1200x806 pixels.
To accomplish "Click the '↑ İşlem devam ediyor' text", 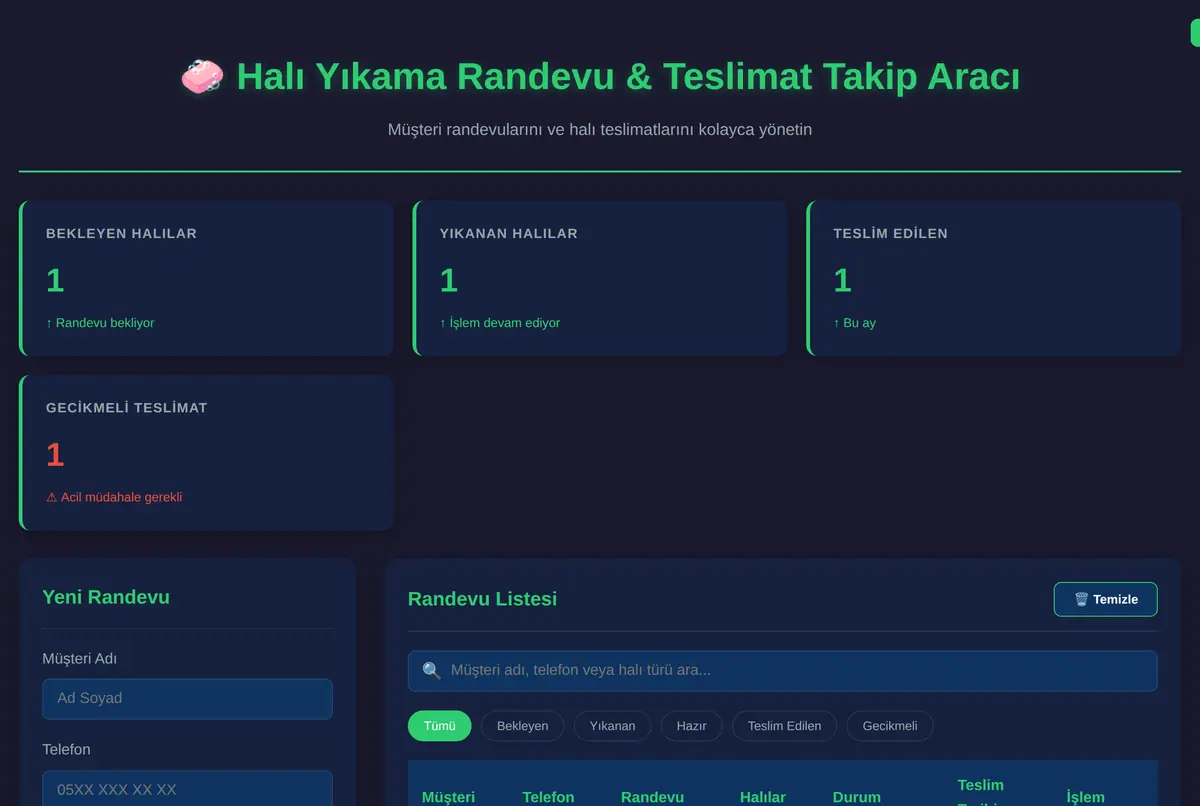I will tap(500, 323).
